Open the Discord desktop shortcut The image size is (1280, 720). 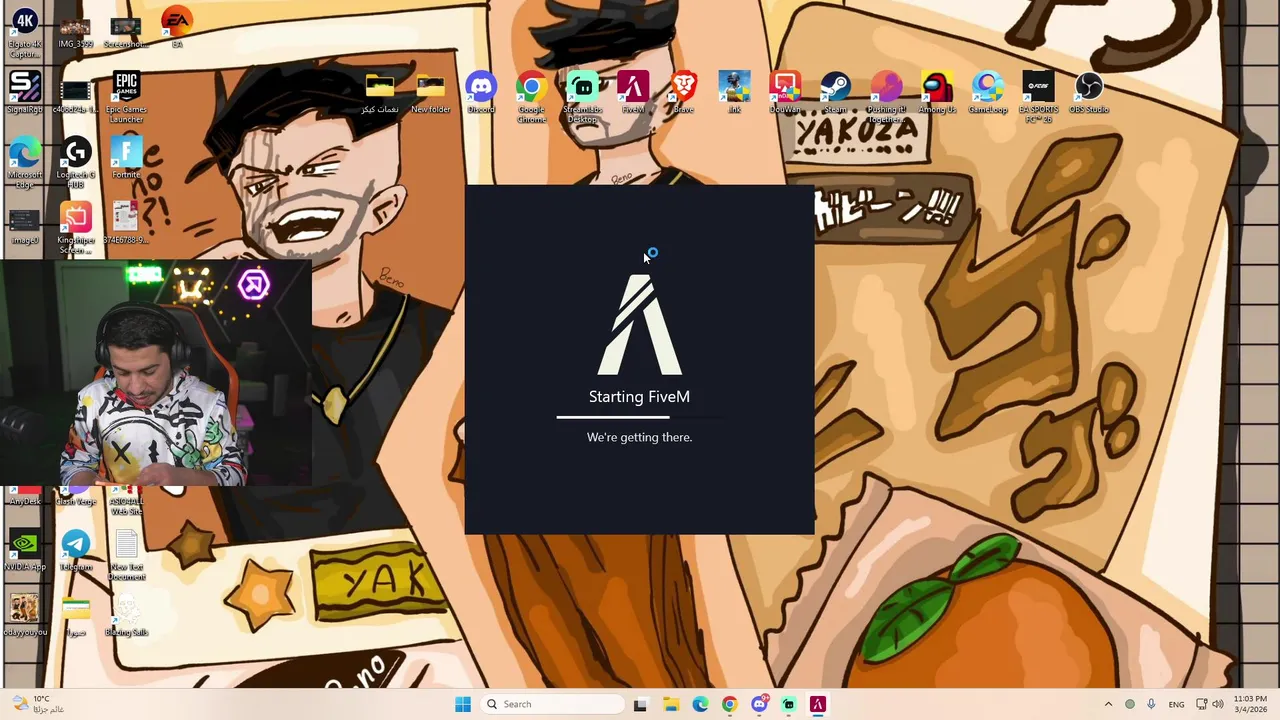point(481,92)
